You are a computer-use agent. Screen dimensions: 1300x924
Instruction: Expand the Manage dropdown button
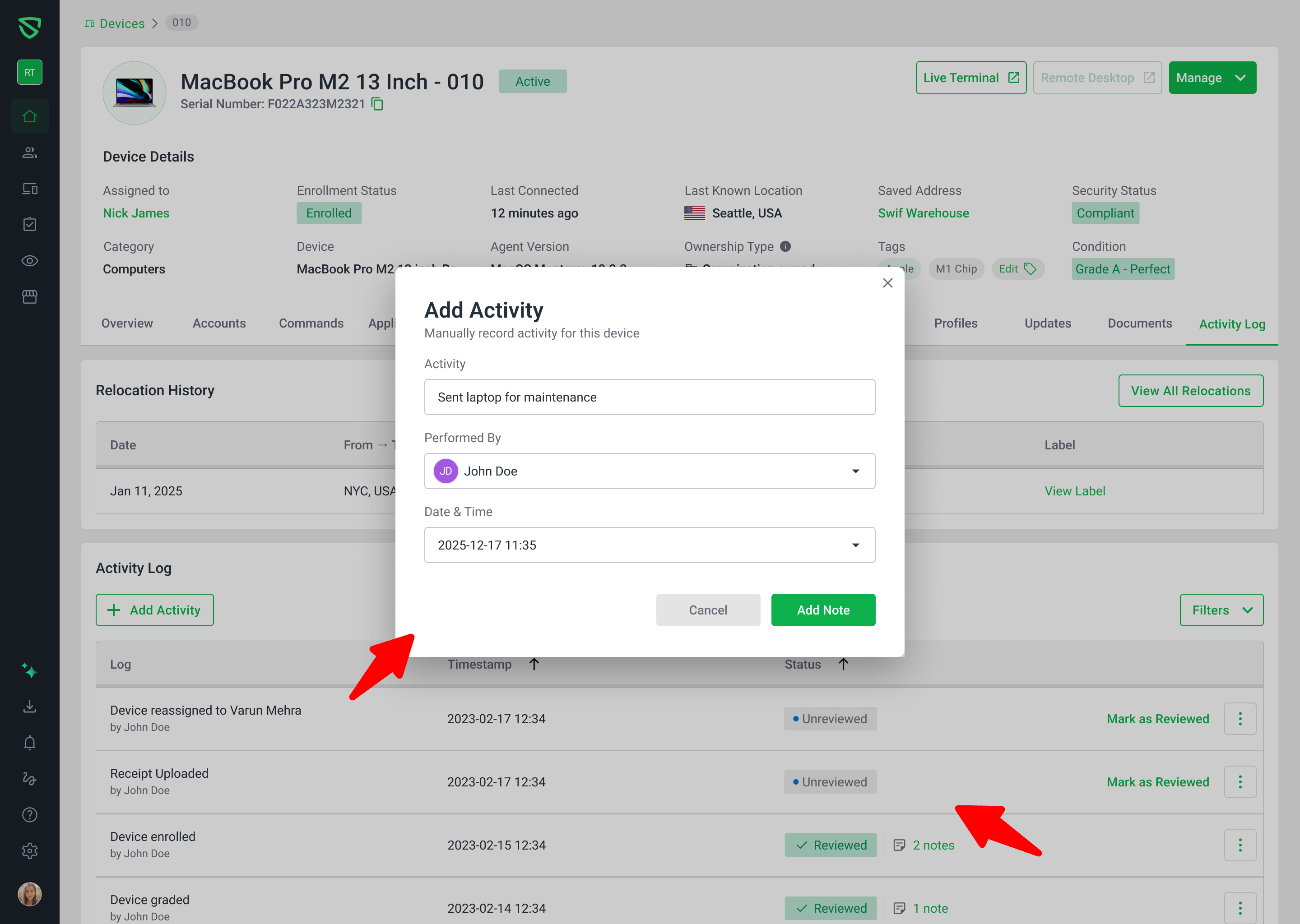coord(1212,78)
